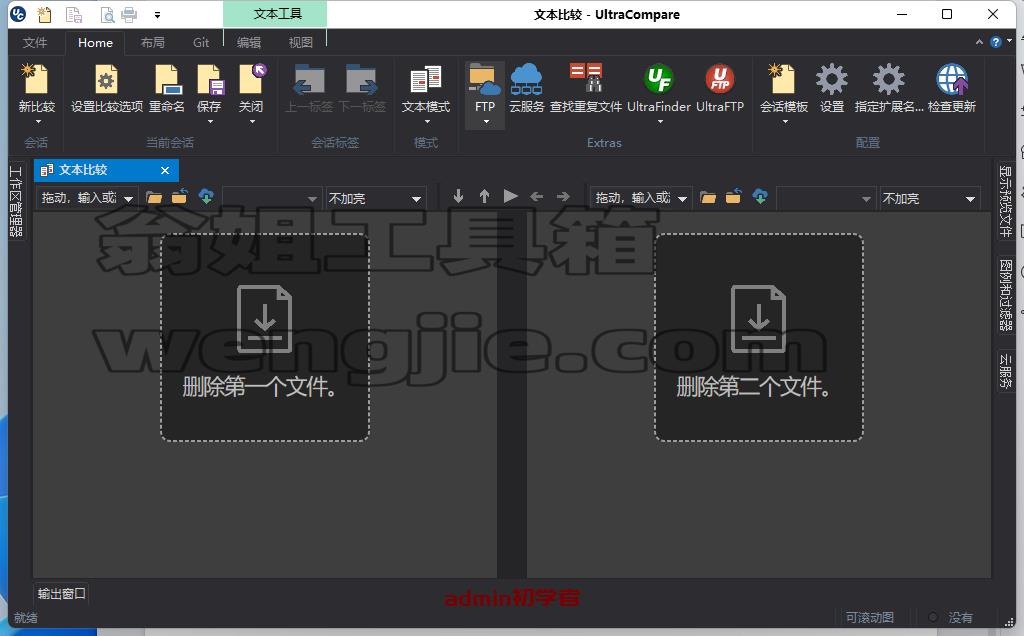Open left pane file path dropdown

tap(129, 199)
